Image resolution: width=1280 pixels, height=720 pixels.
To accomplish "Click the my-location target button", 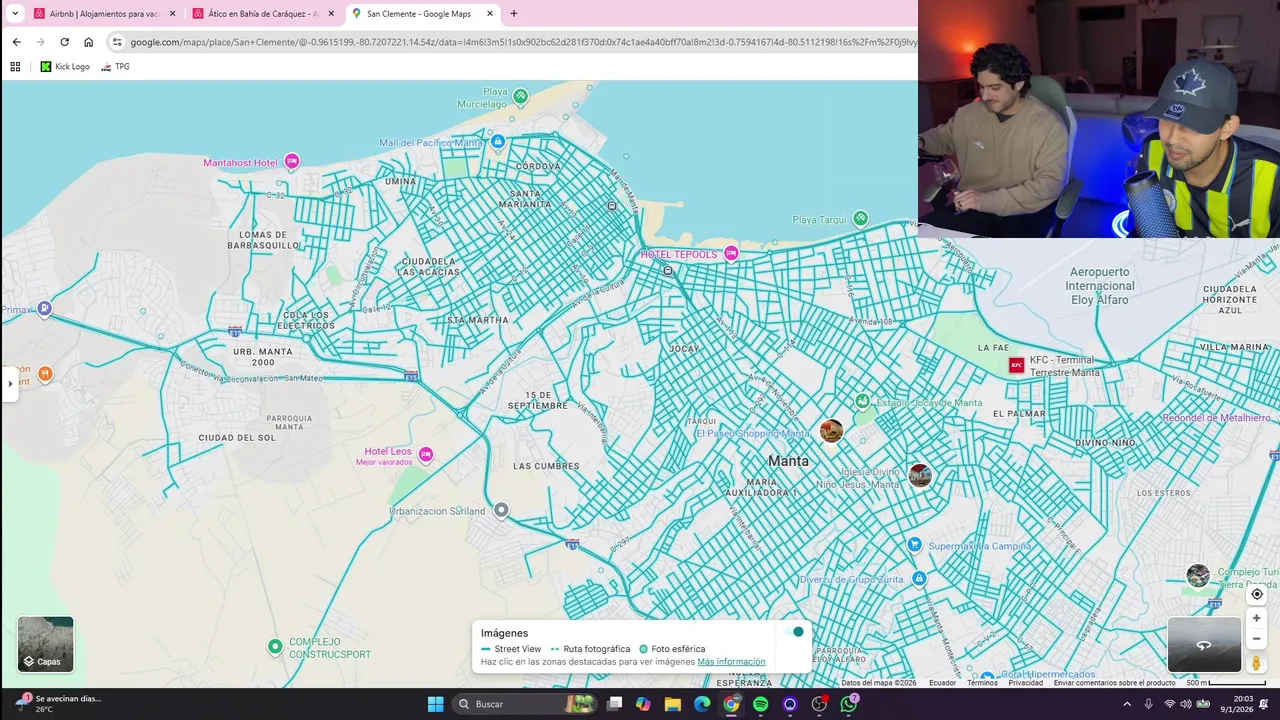I will pos(1257,594).
